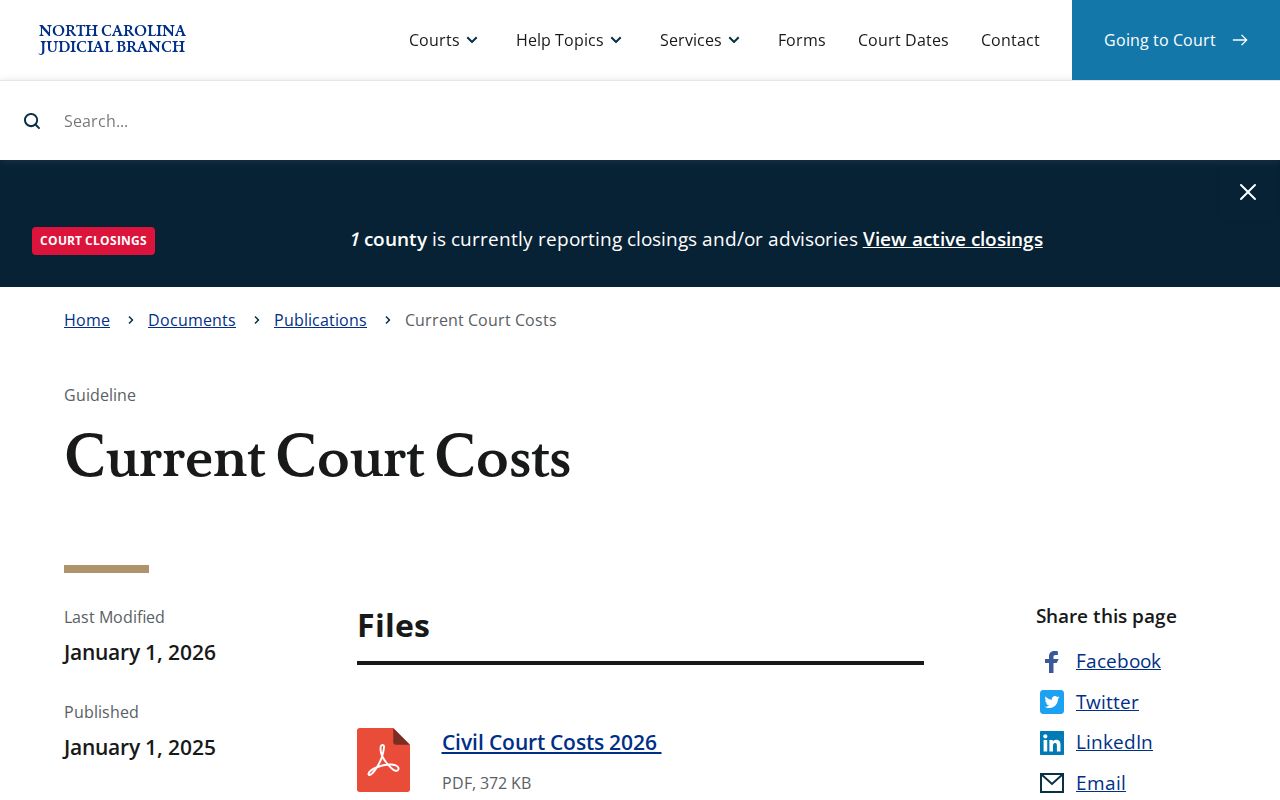The height and width of the screenshot is (800, 1280).
Task: Go to Documents breadcrumb link
Action: pyautogui.click(x=192, y=320)
